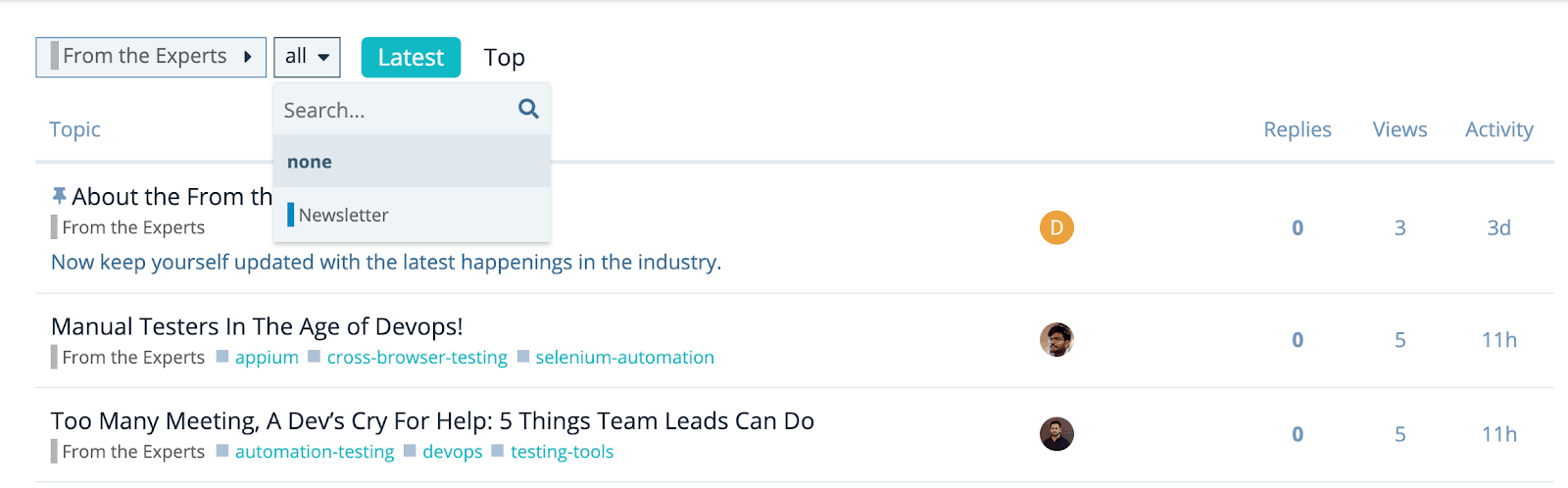Image resolution: width=1568 pixels, height=488 pixels.
Task: Click the search magnifier icon in dropdown
Action: coord(528,109)
